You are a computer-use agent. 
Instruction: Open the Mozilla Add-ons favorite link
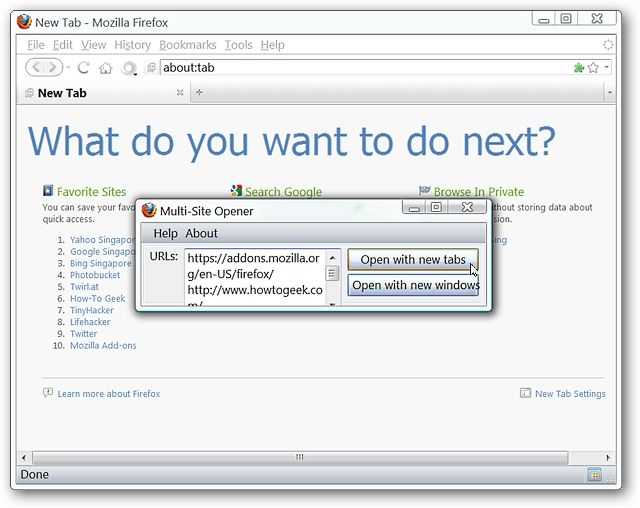(103, 346)
